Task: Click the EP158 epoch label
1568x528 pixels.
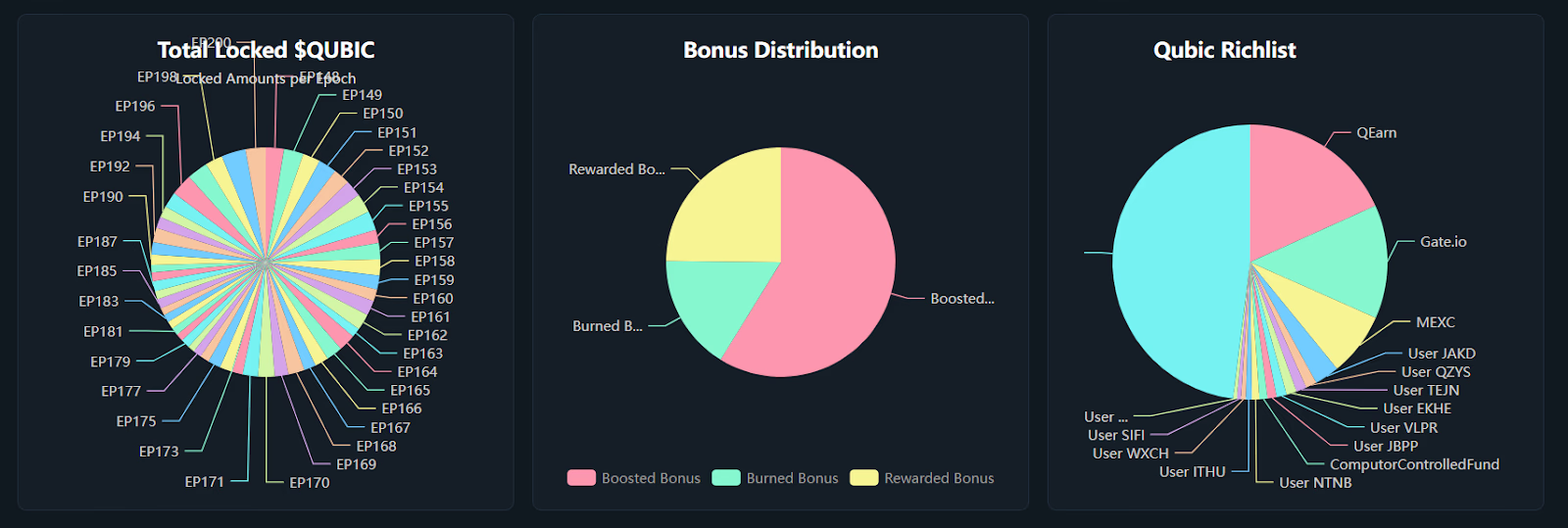Action: (434, 262)
